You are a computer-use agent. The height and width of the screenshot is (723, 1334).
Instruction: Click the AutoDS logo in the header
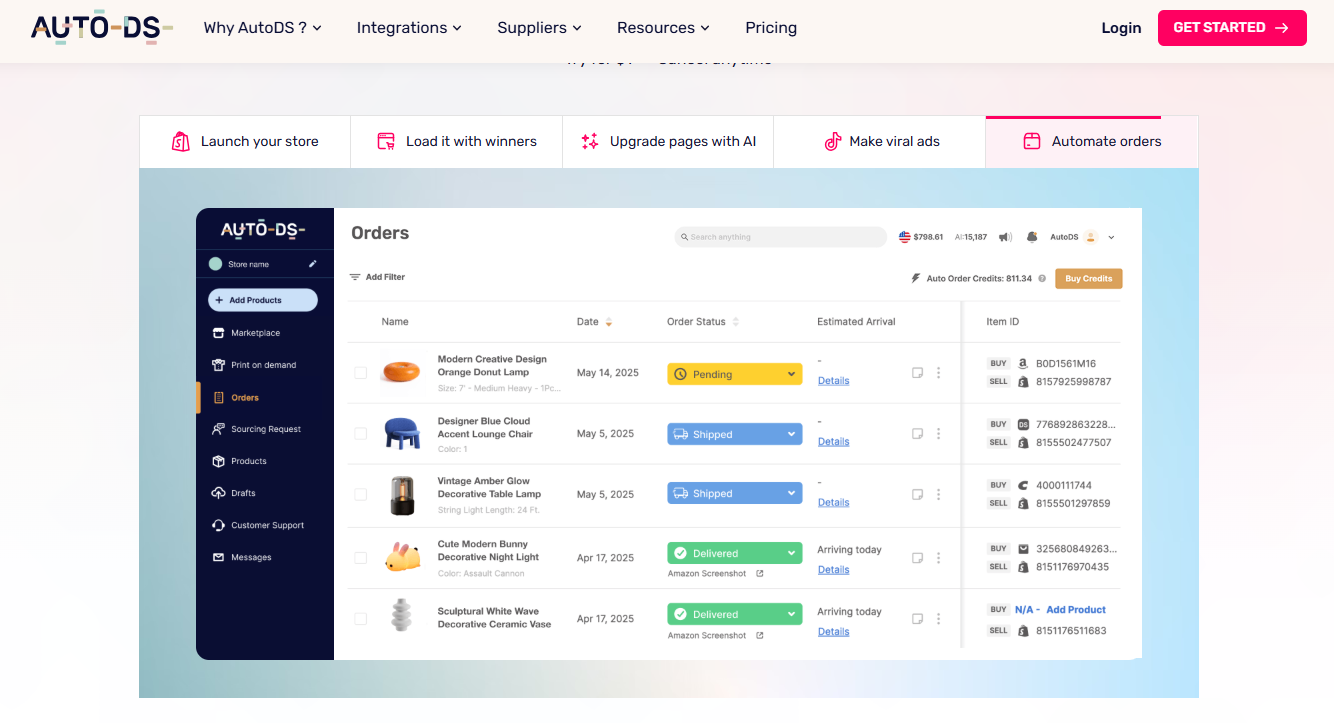tap(102, 28)
